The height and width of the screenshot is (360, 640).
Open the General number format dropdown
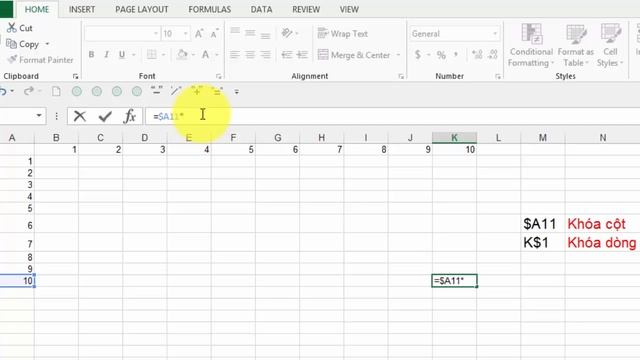pyautogui.click(x=495, y=34)
